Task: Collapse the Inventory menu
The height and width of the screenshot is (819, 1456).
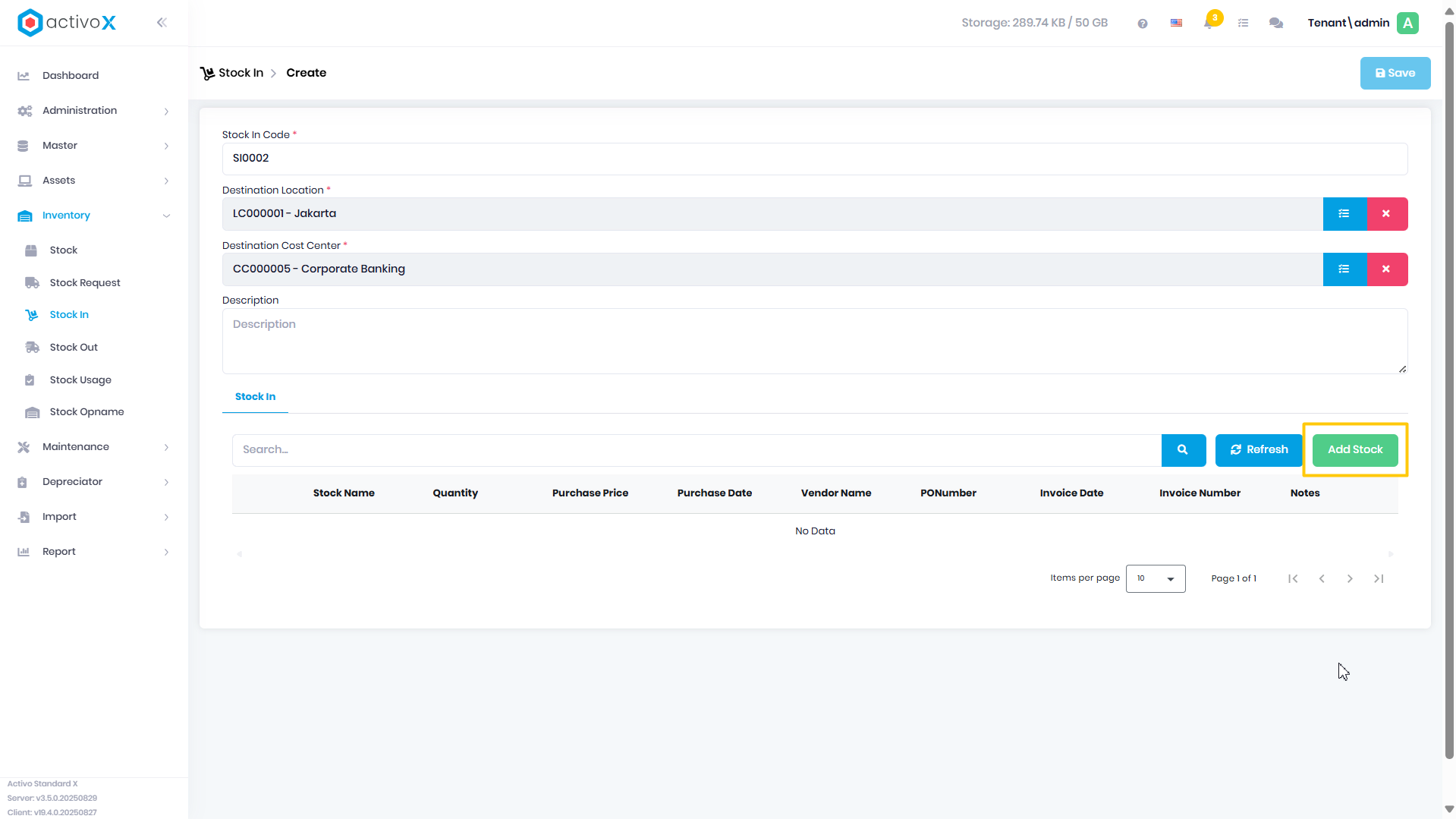Action: coord(94,216)
